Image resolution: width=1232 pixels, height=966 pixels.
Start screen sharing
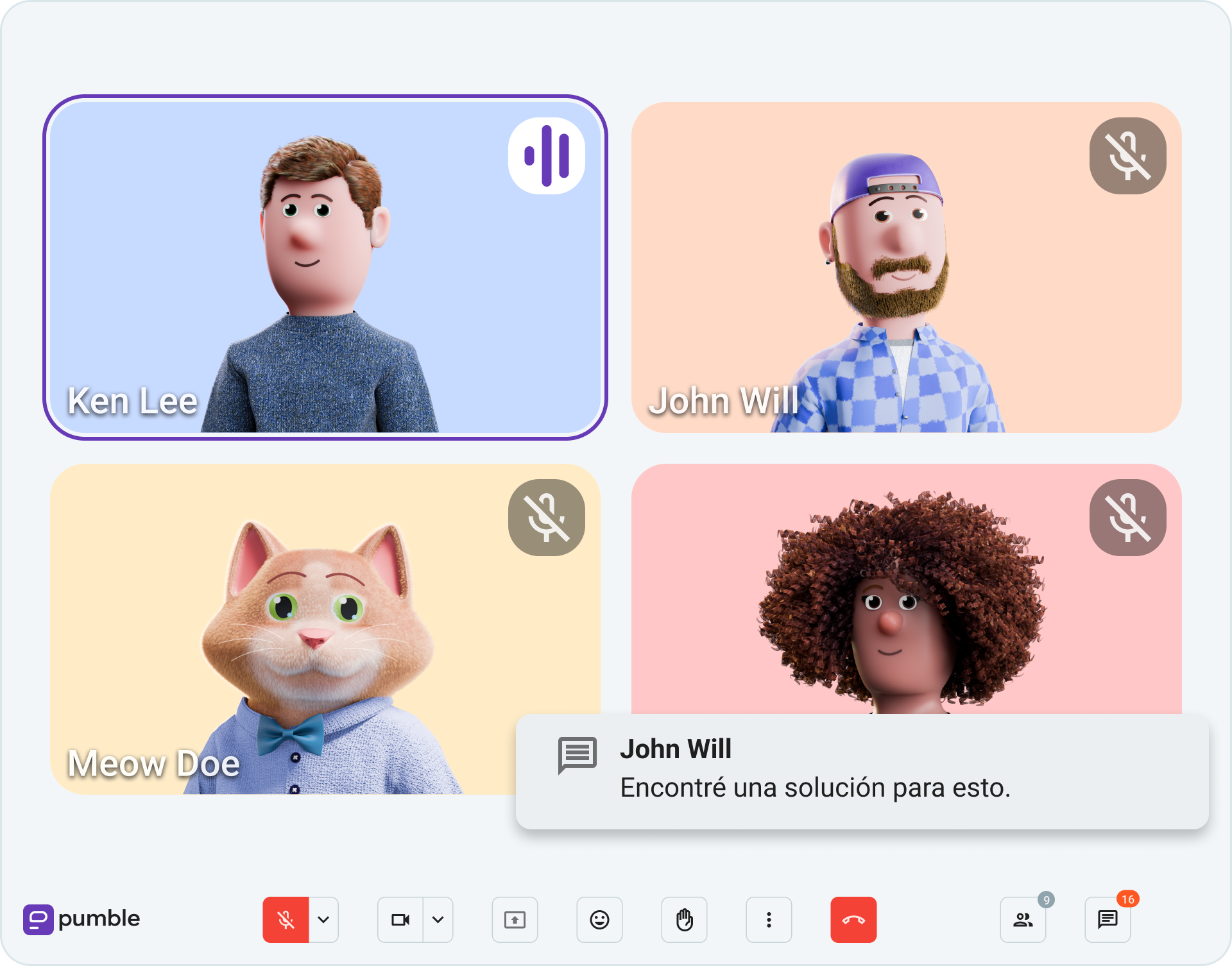(514, 920)
